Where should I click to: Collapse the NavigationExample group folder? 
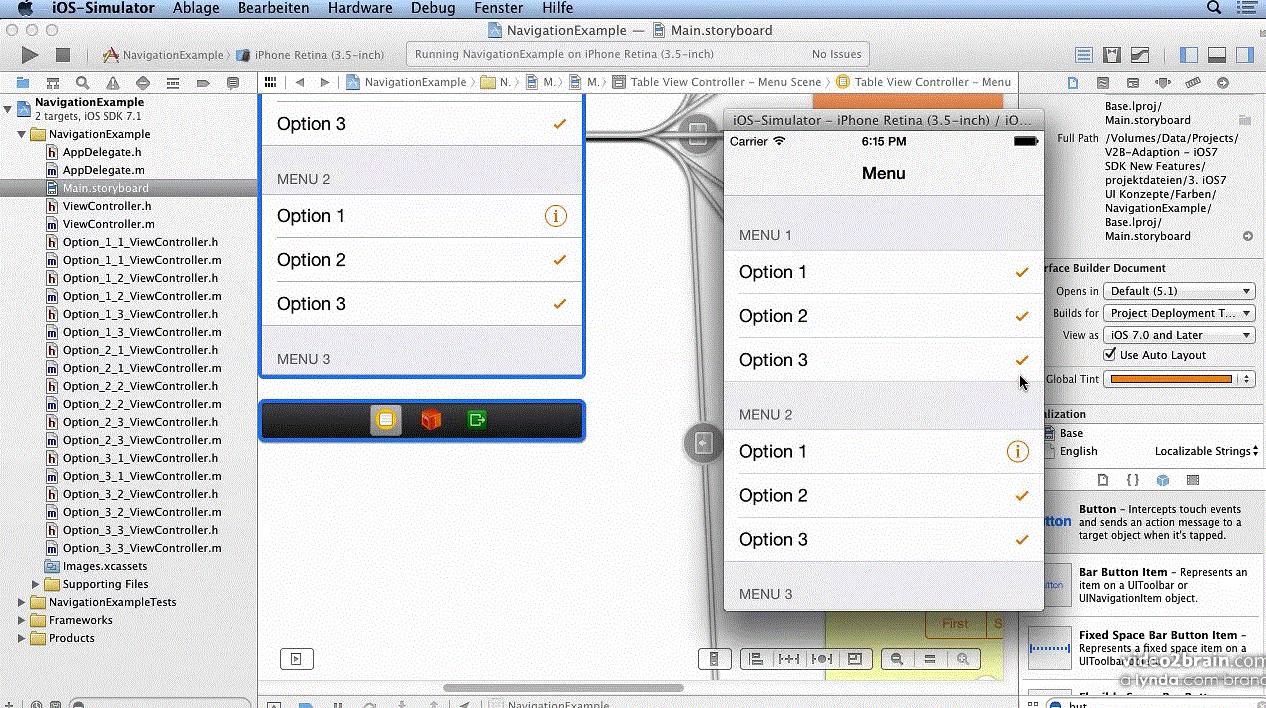[22, 134]
